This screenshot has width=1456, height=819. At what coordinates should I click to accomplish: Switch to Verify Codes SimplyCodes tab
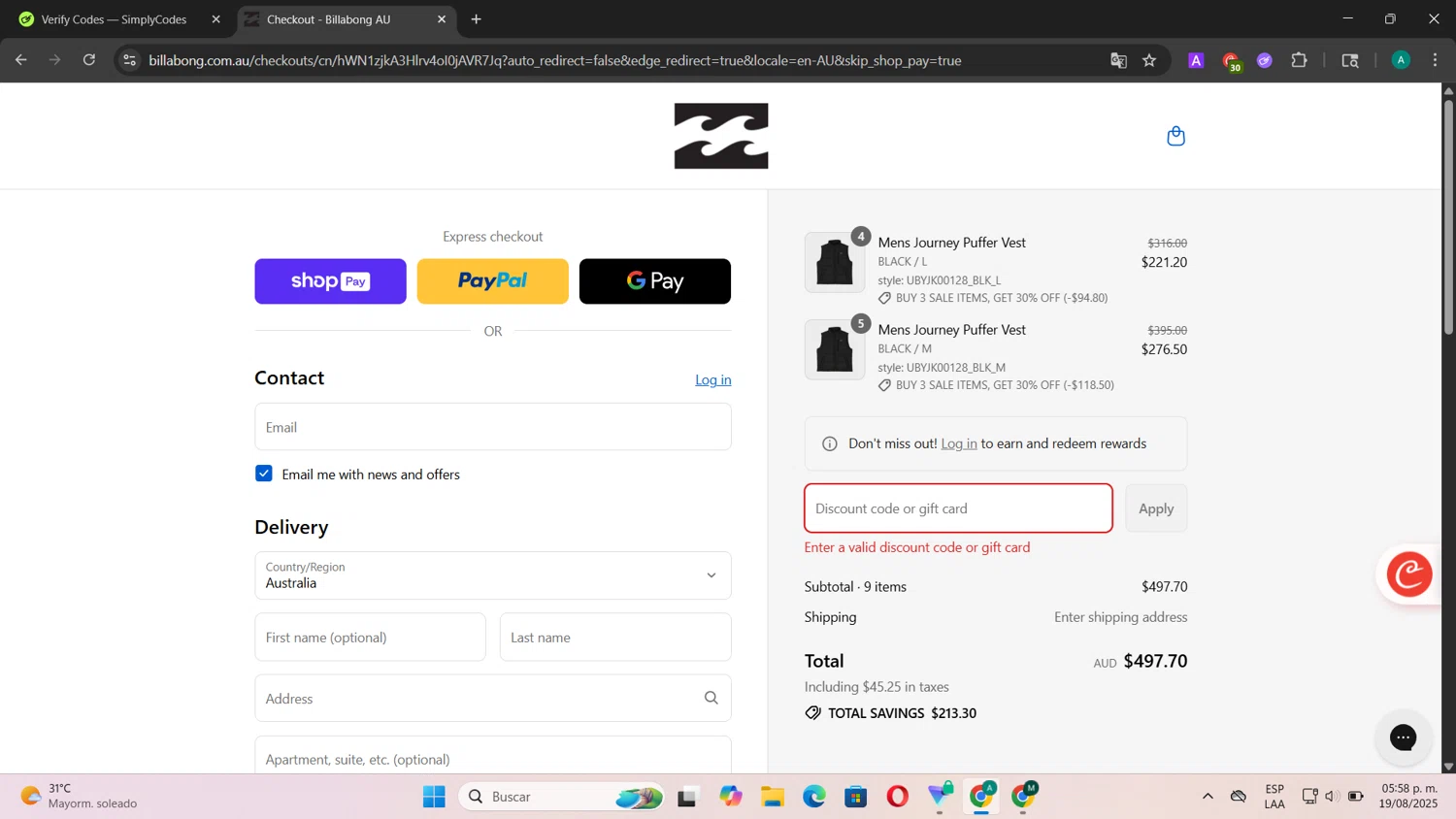pyautogui.click(x=115, y=19)
